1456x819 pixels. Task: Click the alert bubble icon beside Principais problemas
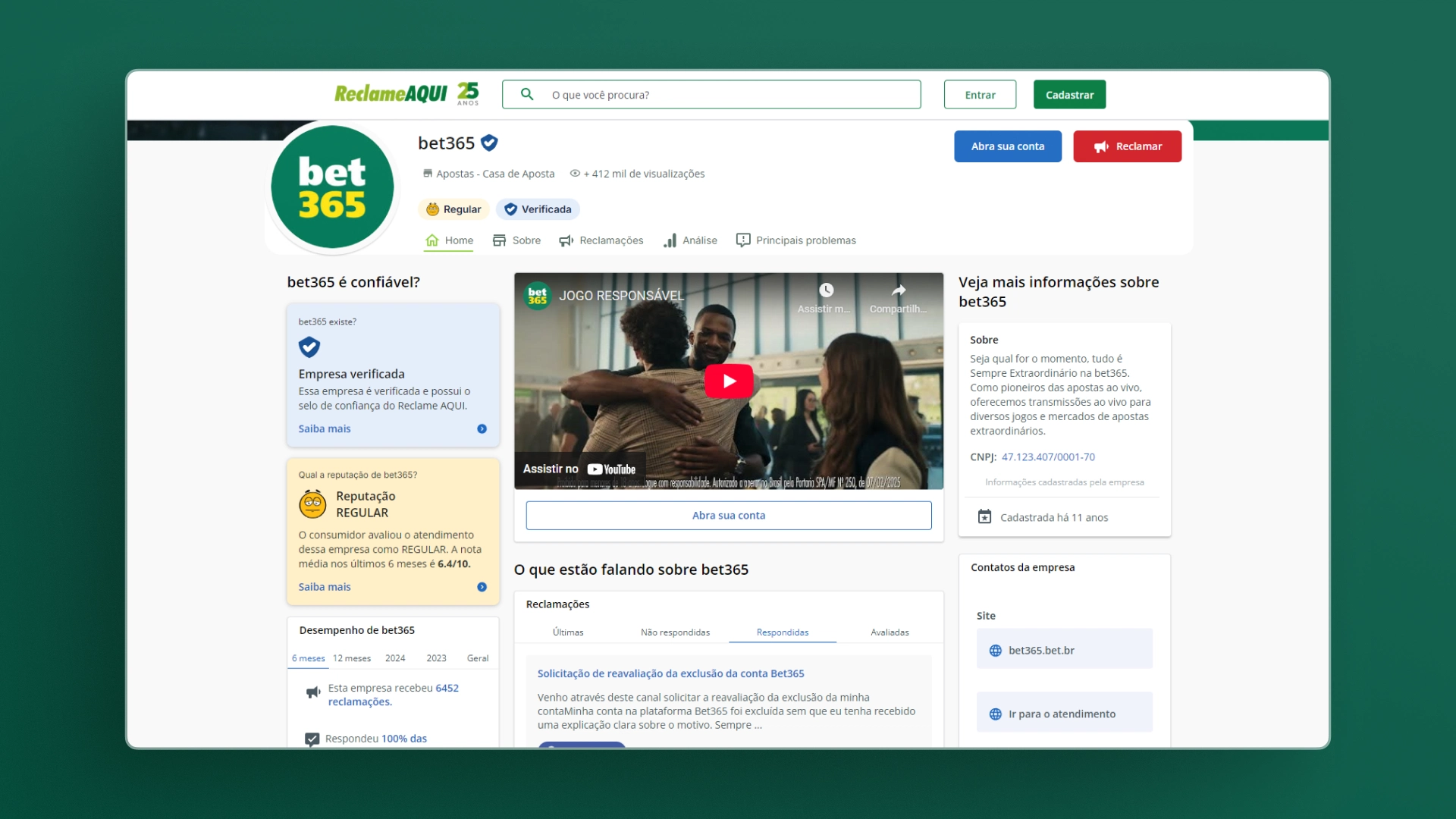click(743, 240)
